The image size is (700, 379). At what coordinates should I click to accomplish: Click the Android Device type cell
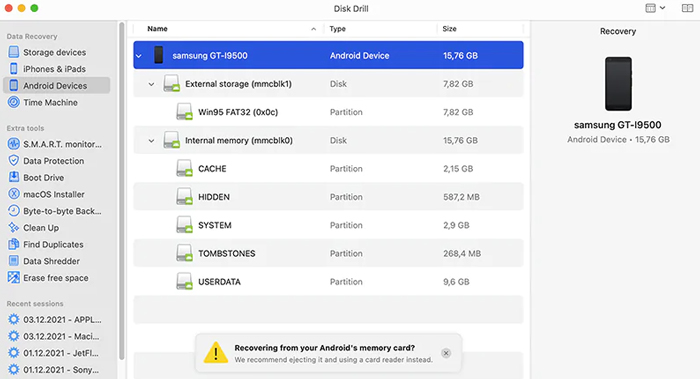[359, 56]
